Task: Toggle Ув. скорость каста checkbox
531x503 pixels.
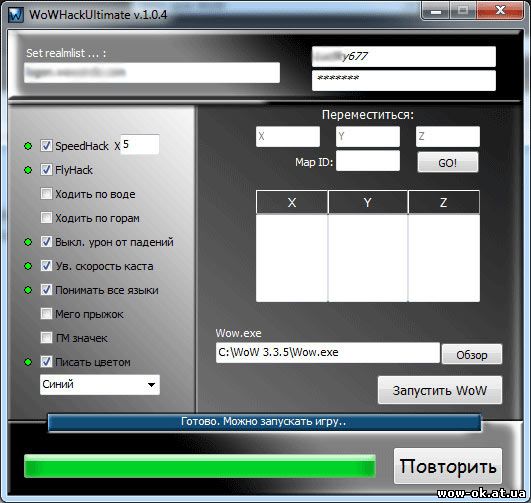Action: [46, 266]
